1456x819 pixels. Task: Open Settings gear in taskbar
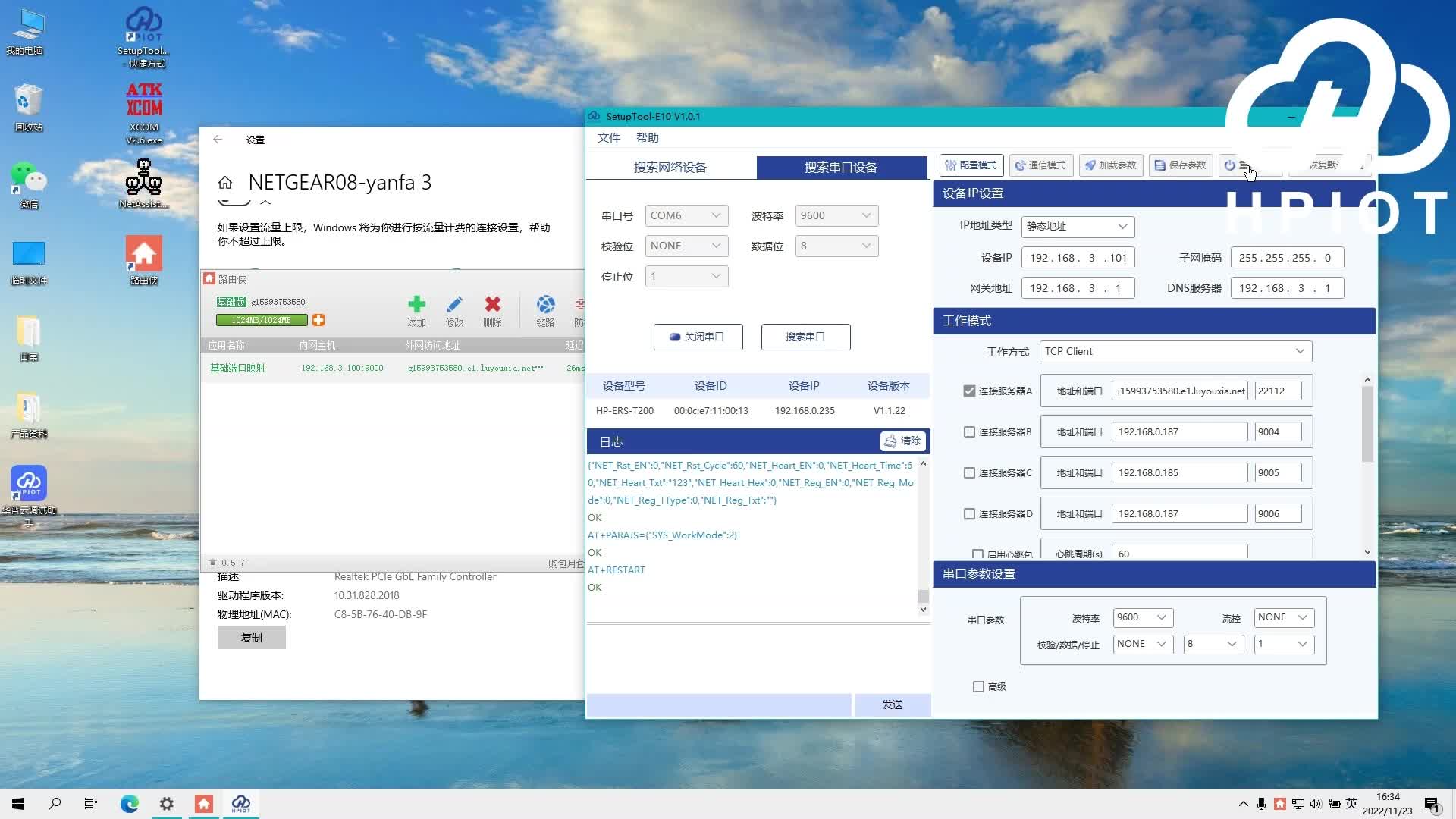point(167,804)
